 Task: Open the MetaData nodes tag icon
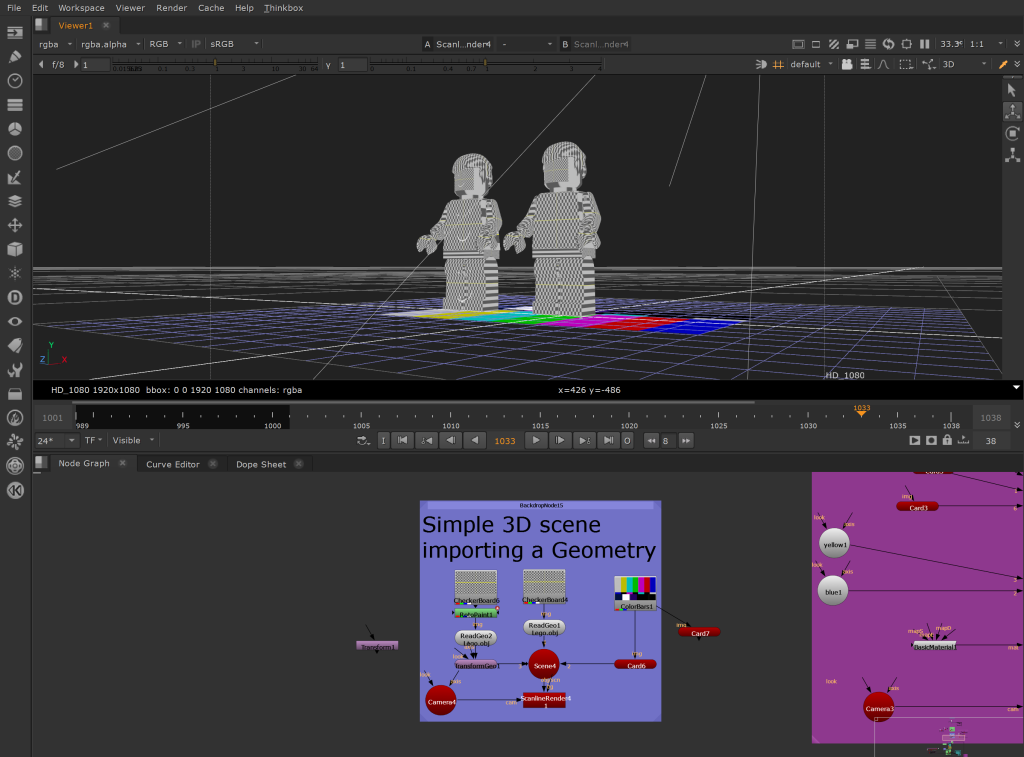[14, 346]
